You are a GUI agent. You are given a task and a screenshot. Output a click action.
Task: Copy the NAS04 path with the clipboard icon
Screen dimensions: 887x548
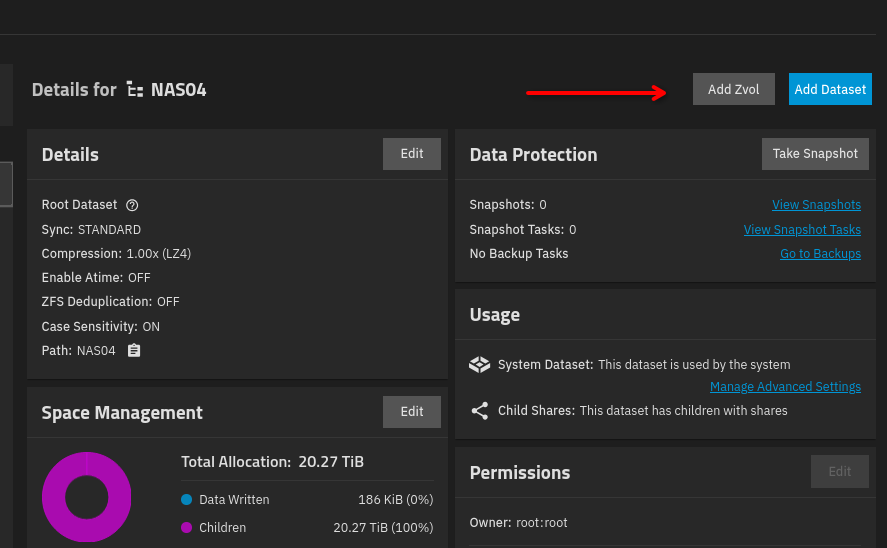[x=134, y=351]
